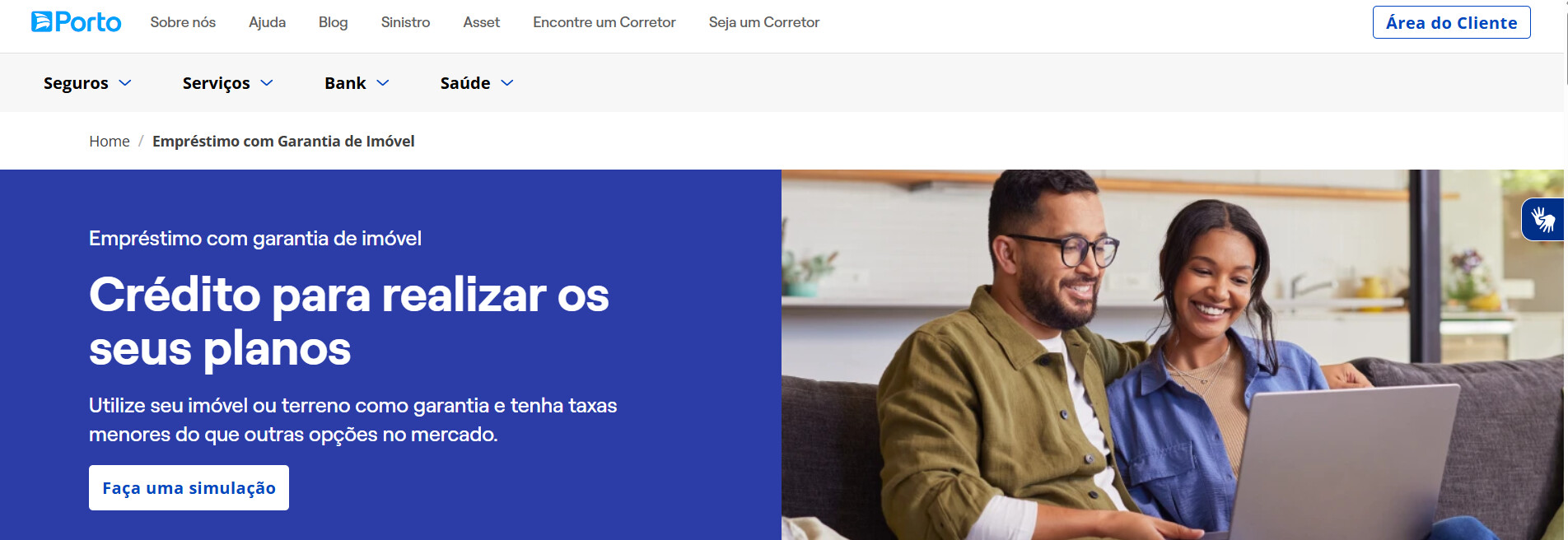The height and width of the screenshot is (540, 1568).
Task: Open the Sobre nós page
Action: click(183, 22)
